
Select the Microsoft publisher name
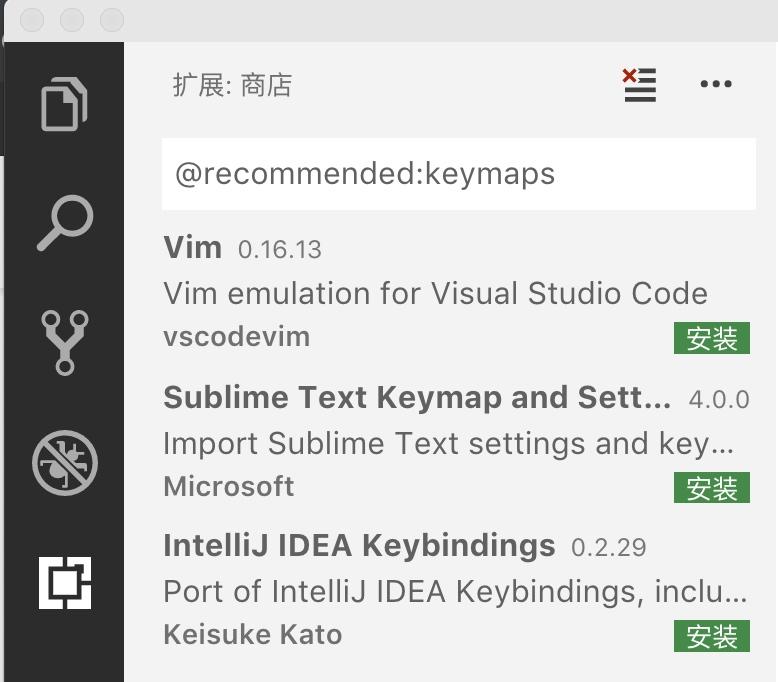pos(229,486)
